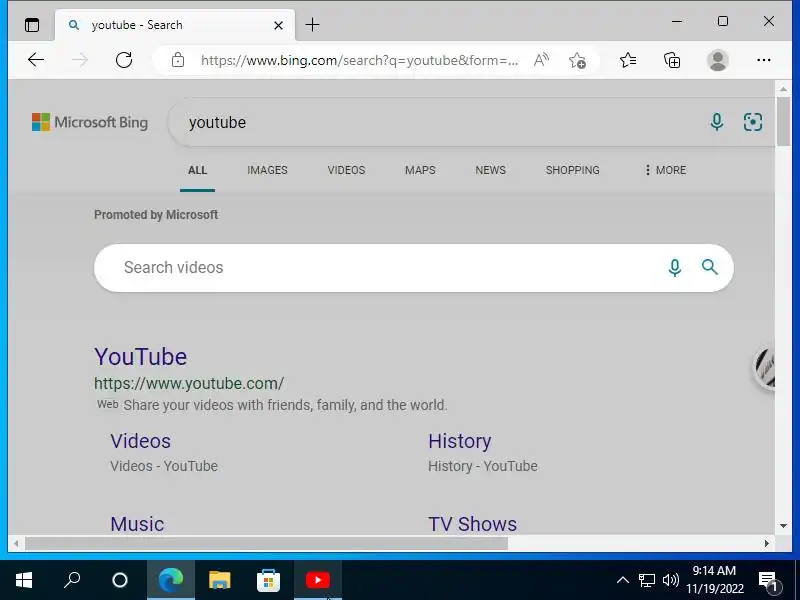The height and width of the screenshot is (600, 800).
Task: Click the Promoted by Microsoft label
Action: 156,215
